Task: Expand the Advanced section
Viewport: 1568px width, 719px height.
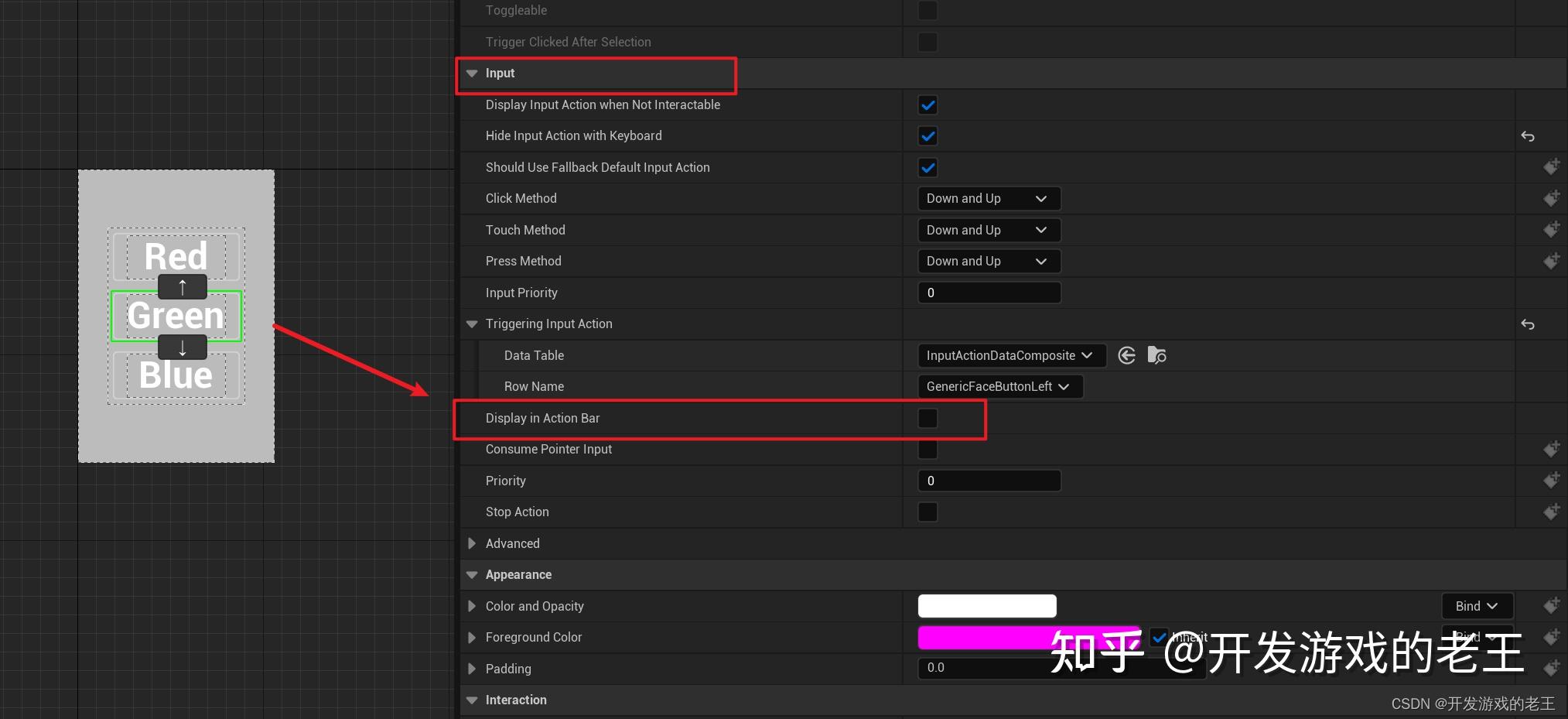Action: [472, 543]
